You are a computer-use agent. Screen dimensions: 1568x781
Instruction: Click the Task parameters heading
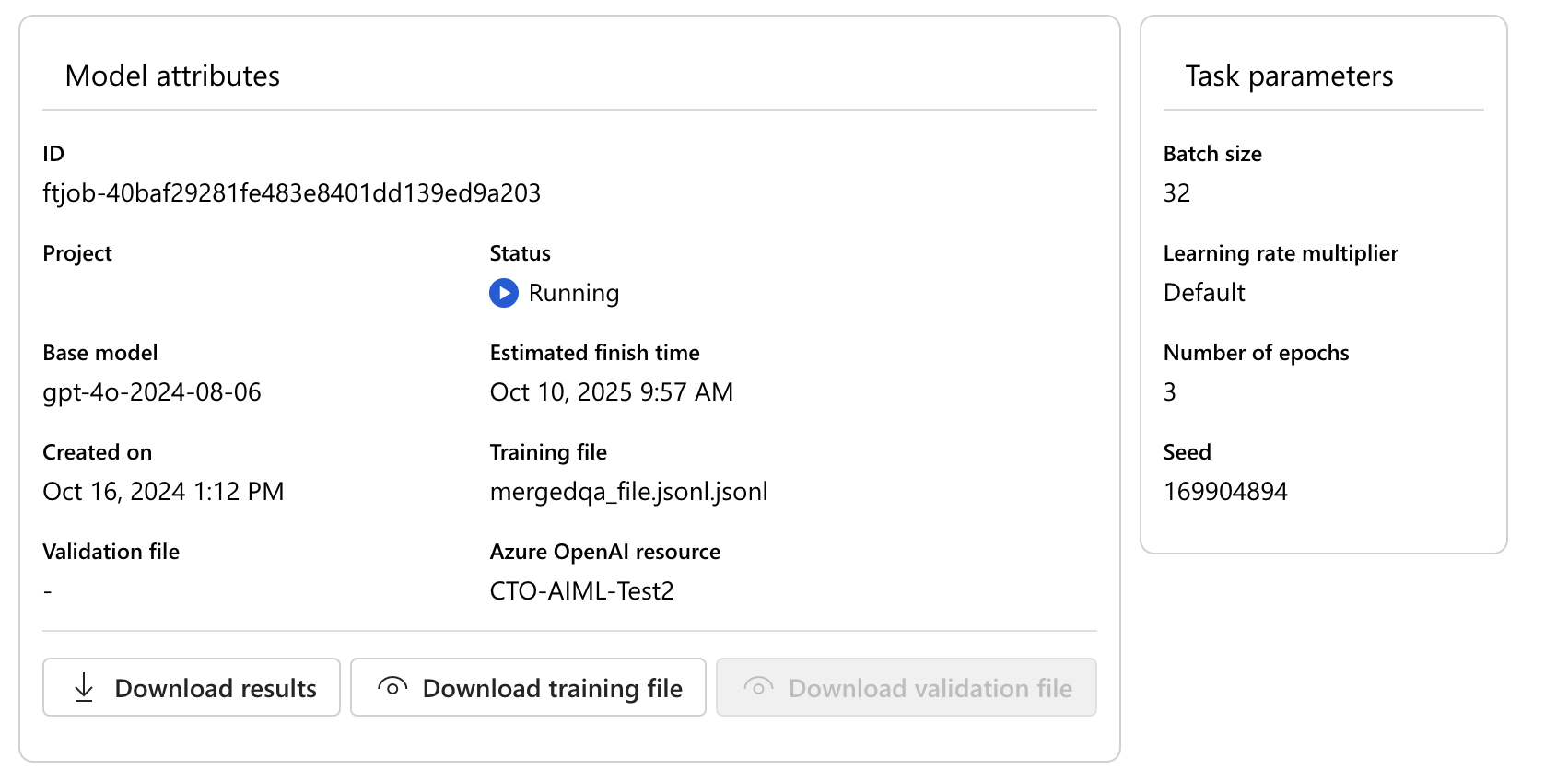(x=1289, y=76)
